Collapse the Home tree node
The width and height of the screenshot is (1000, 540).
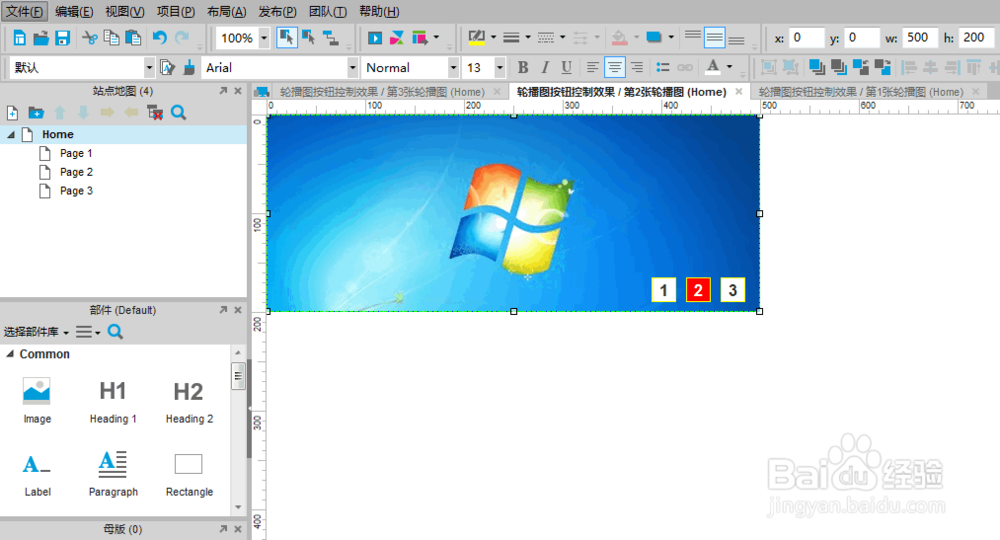(x=11, y=135)
